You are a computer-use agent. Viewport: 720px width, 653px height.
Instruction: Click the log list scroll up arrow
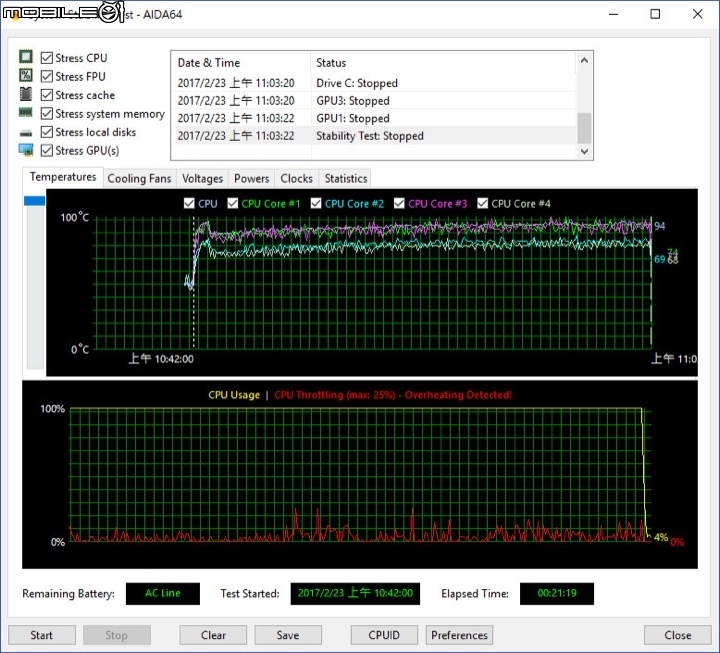(584, 60)
